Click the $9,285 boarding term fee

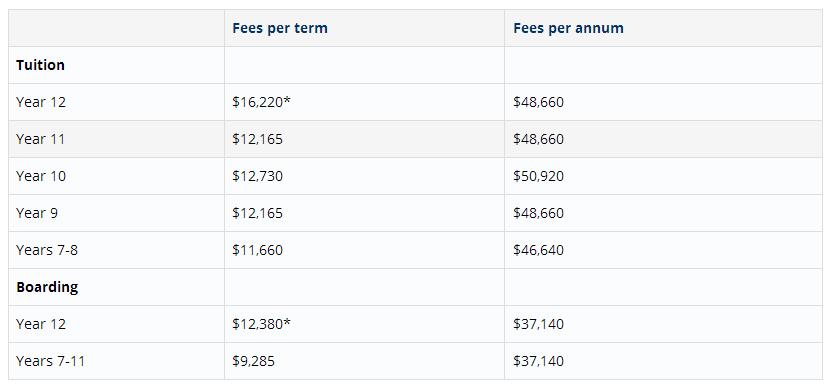pos(253,361)
